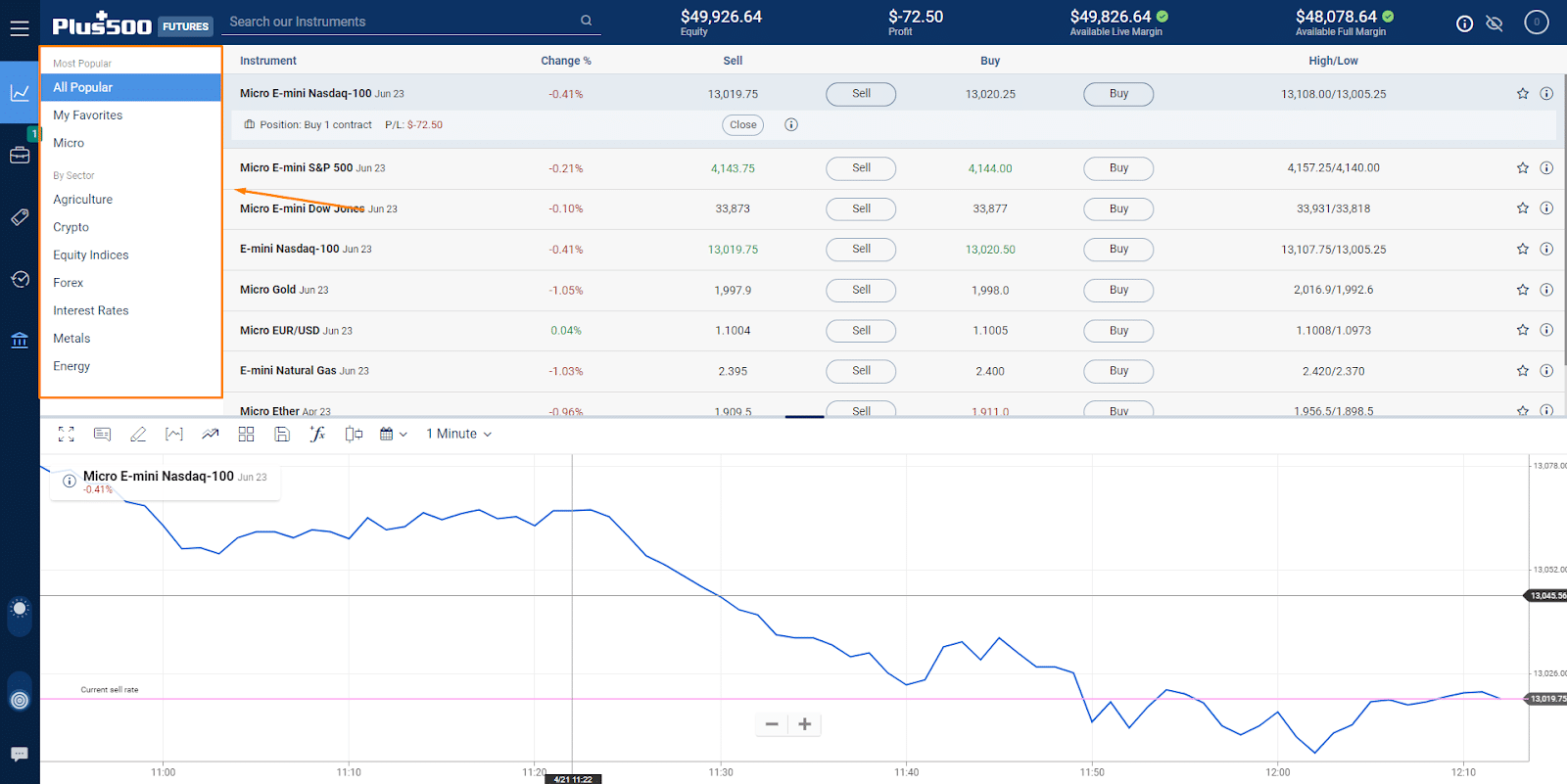Open the 1 Minute timeframe dropdown
The width and height of the screenshot is (1567, 784).
coord(458,435)
